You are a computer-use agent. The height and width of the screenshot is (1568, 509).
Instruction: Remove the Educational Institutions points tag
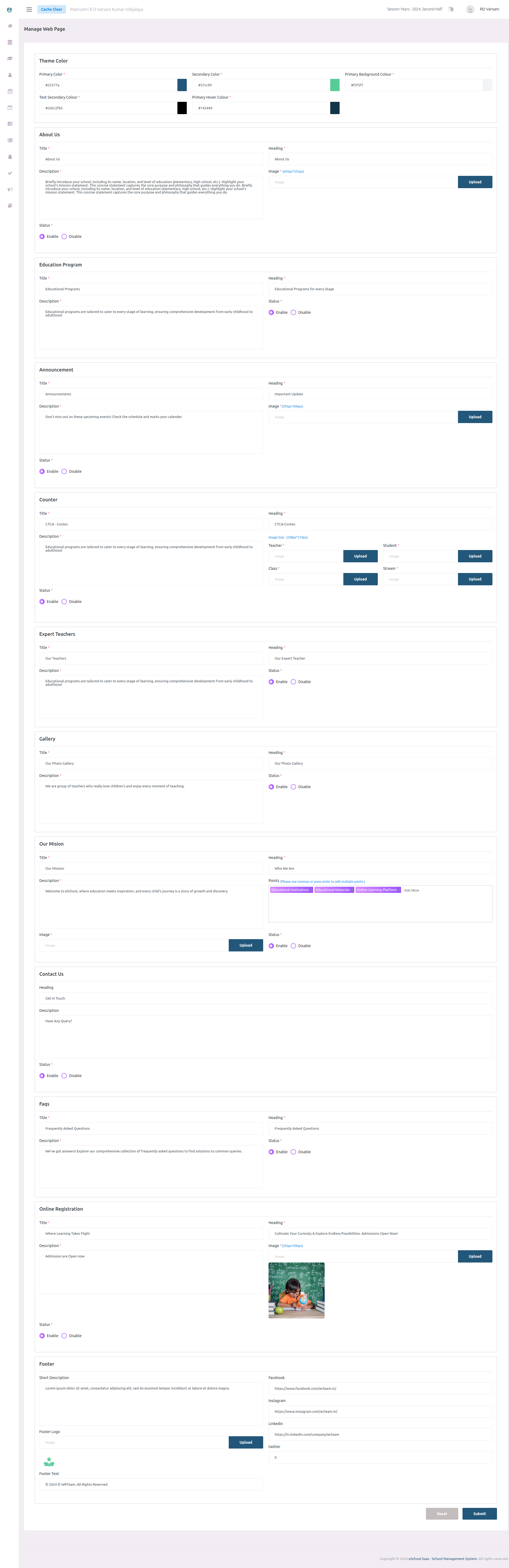pos(310,890)
